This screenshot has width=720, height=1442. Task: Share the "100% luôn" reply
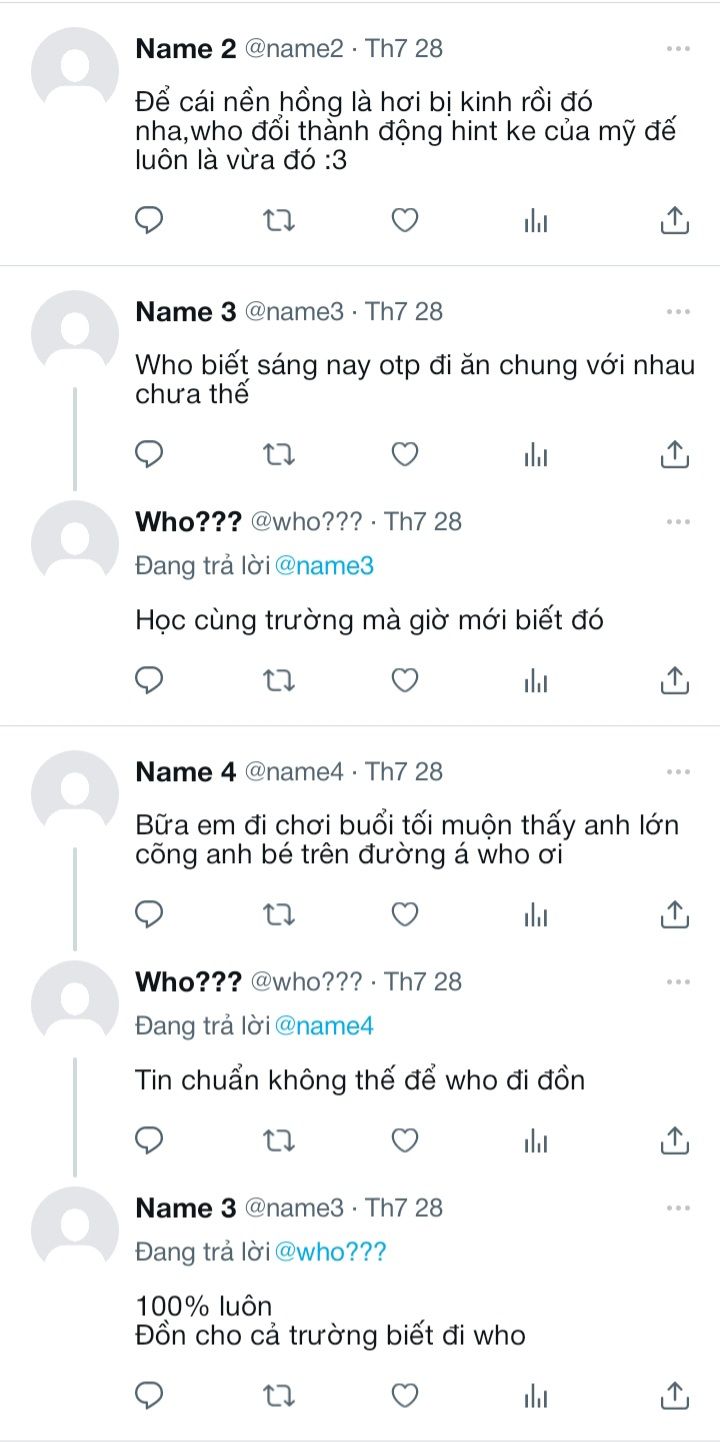[675, 1394]
